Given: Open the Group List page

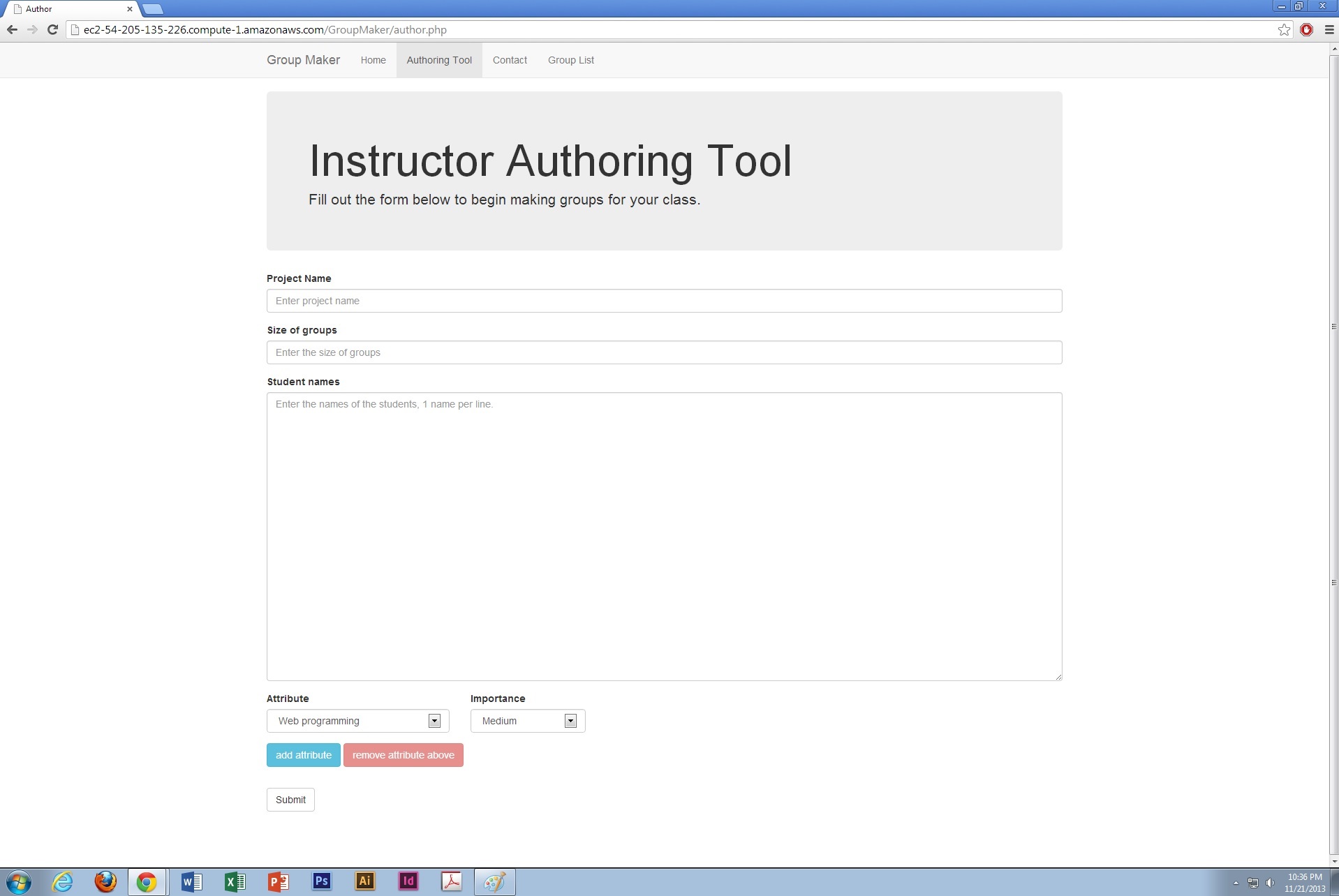Looking at the screenshot, I should click(x=571, y=60).
